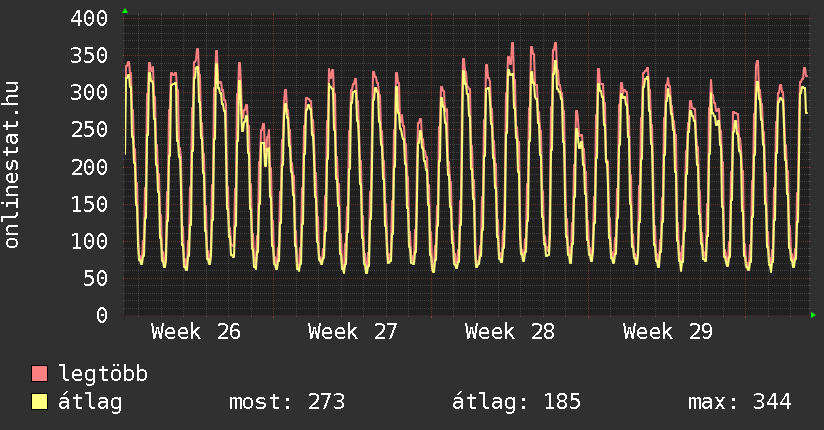Image resolution: width=824 pixels, height=430 pixels.
Task: Click the pink legtöbb legend swatch
Action: point(39,374)
